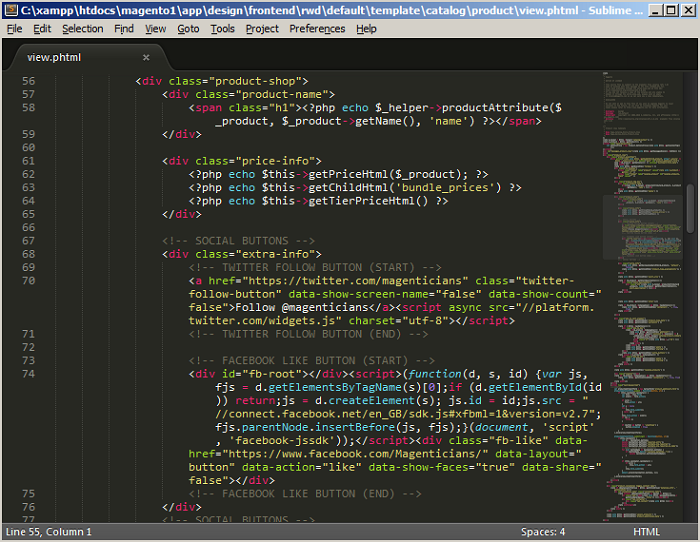
Task: Click the class="price-info" div line
Action: point(242,161)
